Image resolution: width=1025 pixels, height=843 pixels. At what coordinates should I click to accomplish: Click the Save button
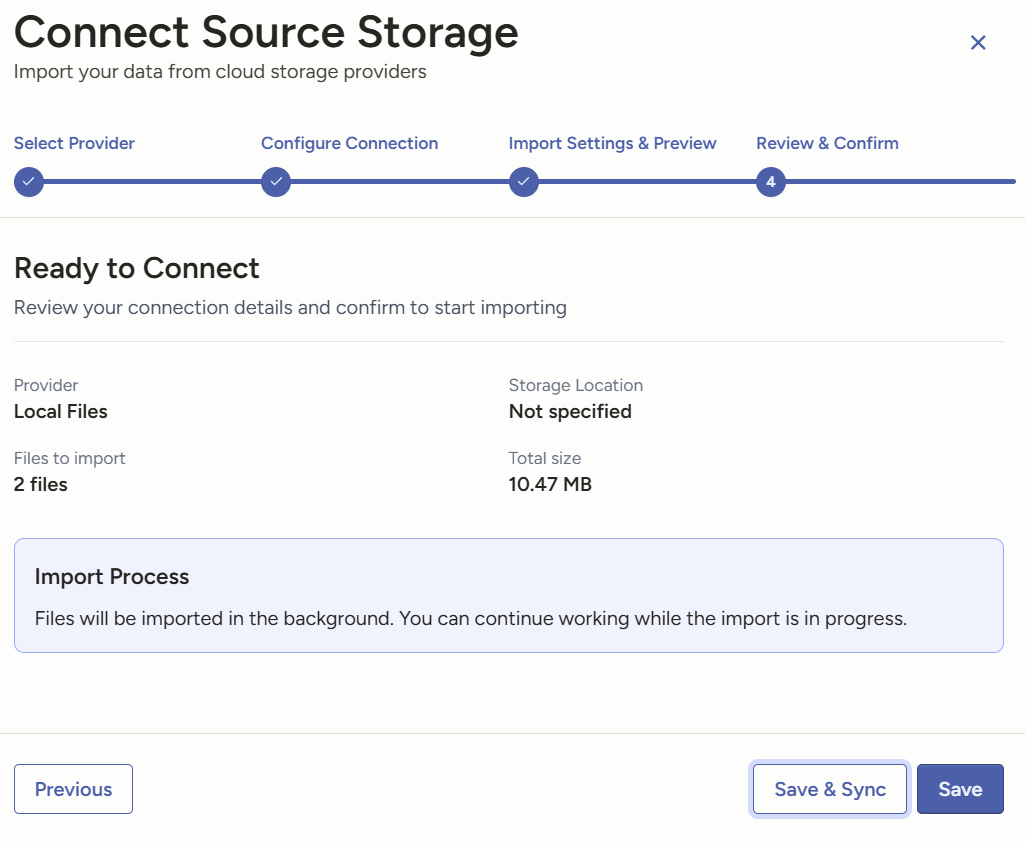960,789
